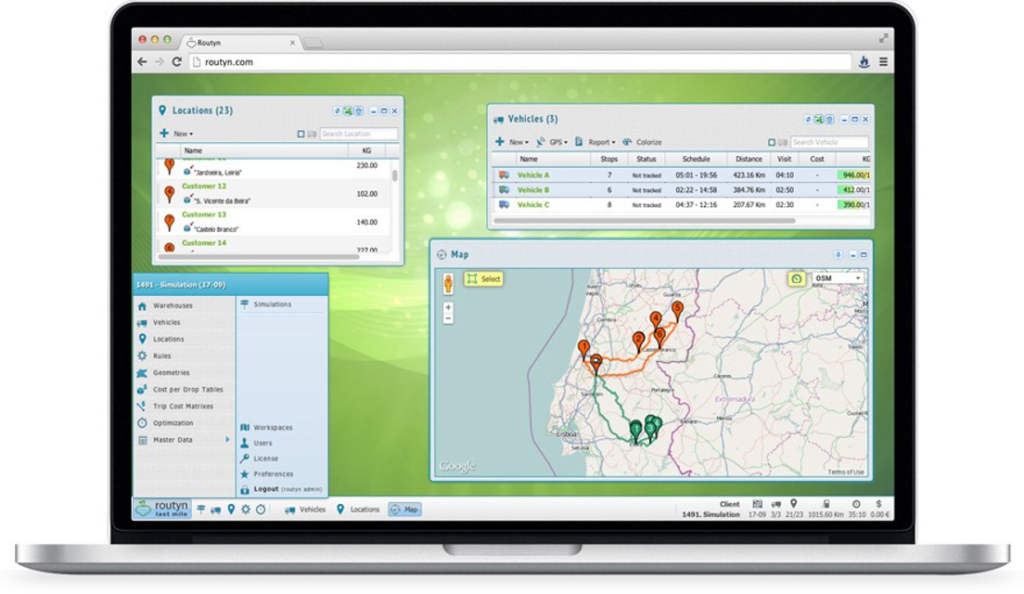1024x594 pixels.
Task: Click the Vehicles taskbar button
Action: [305, 509]
